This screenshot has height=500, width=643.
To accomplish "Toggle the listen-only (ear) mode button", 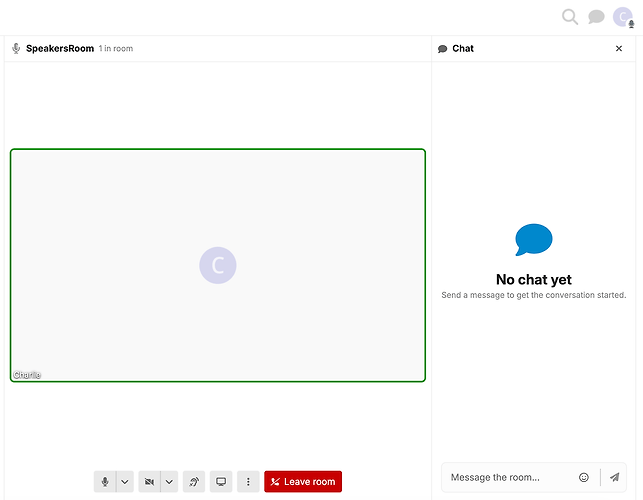I will click(x=194, y=482).
